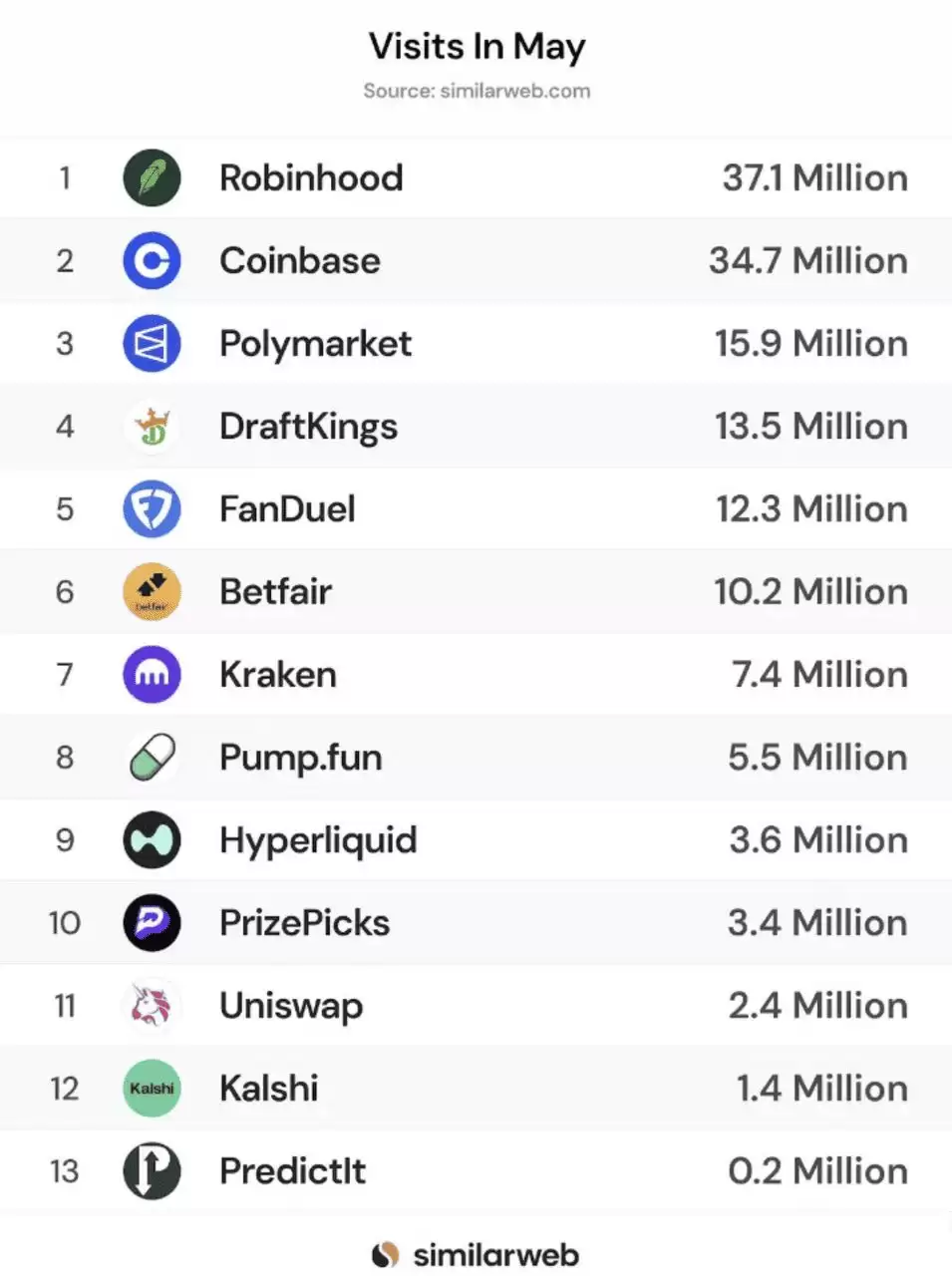Click the Betfair orange logo icon
This screenshot has width=952, height=1276.
point(152,592)
